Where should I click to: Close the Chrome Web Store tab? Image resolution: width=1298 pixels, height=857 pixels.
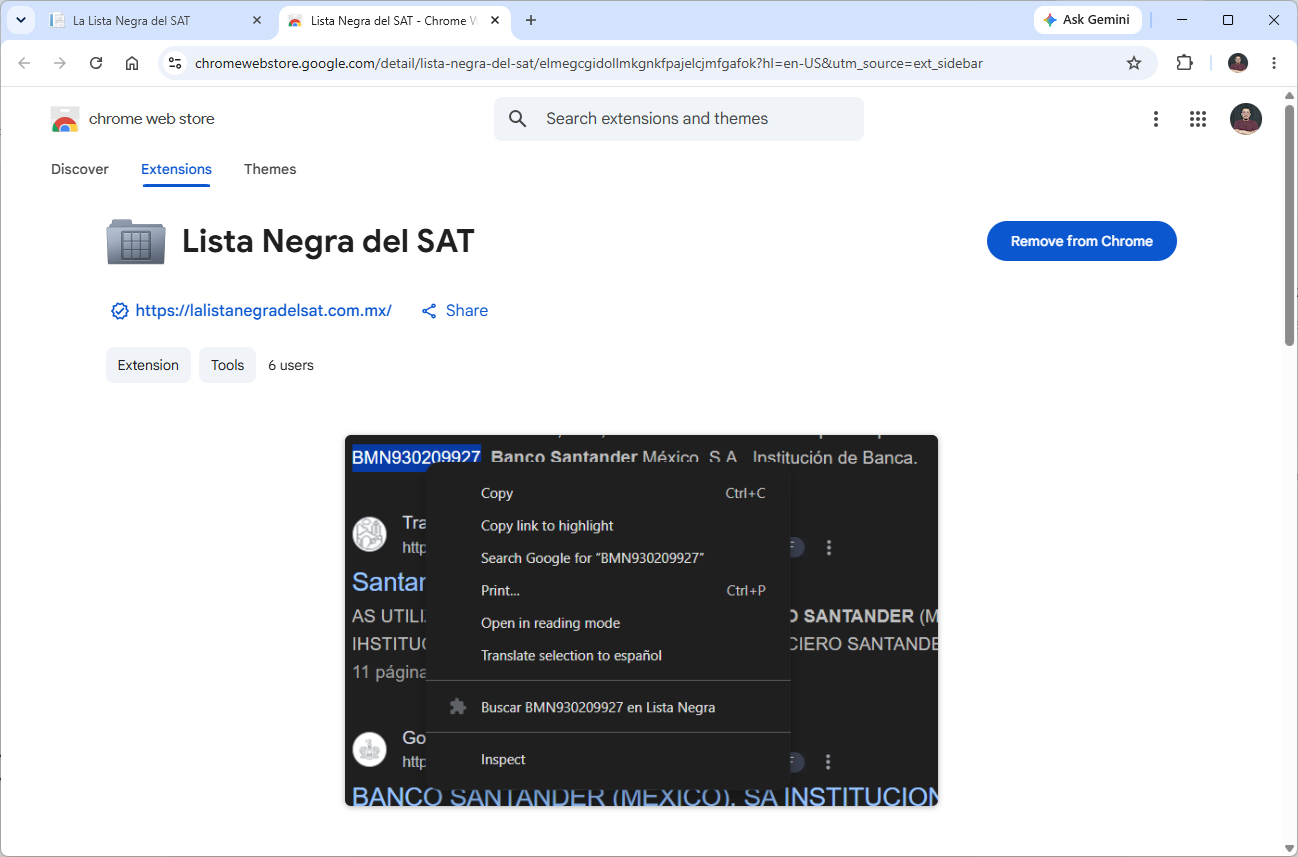click(x=496, y=20)
